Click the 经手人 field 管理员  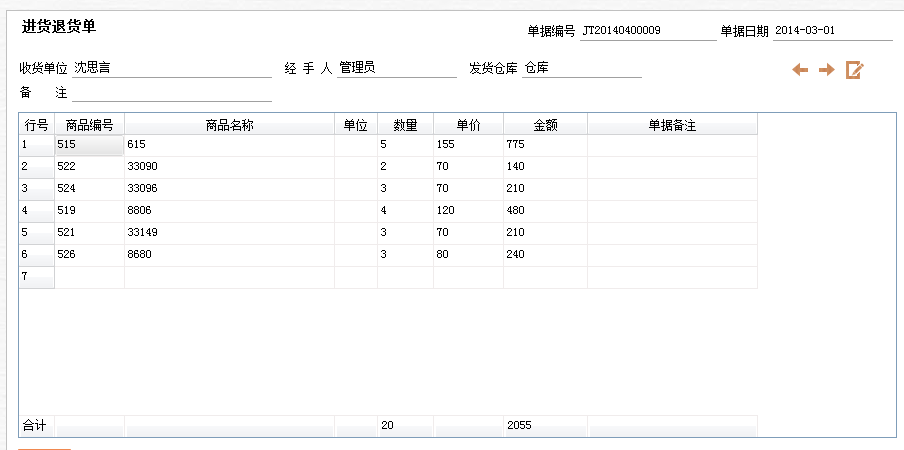397,68
